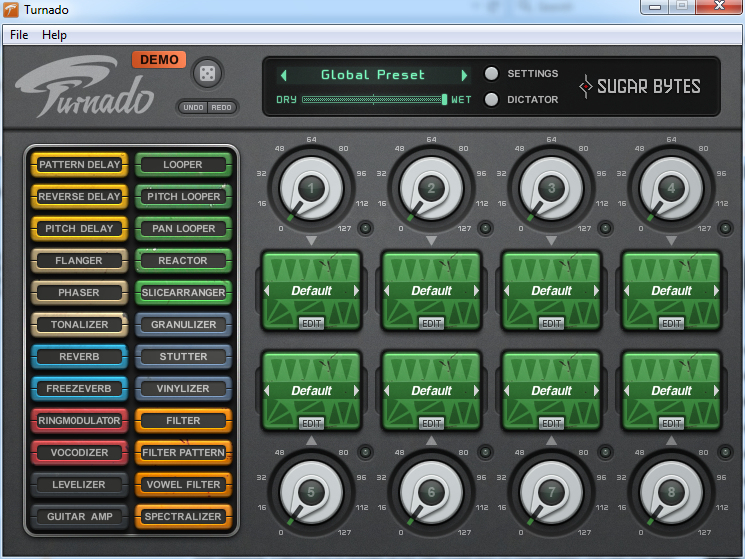The height and width of the screenshot is (559, 745).
Task: Go to previous Global Preset with left arrow
Action: (284, 75)
